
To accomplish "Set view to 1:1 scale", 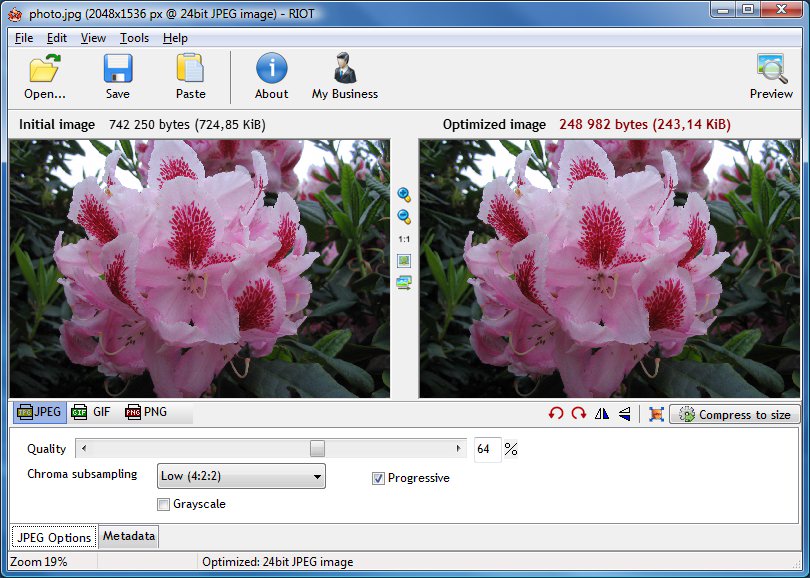I will tap(404, 239).
